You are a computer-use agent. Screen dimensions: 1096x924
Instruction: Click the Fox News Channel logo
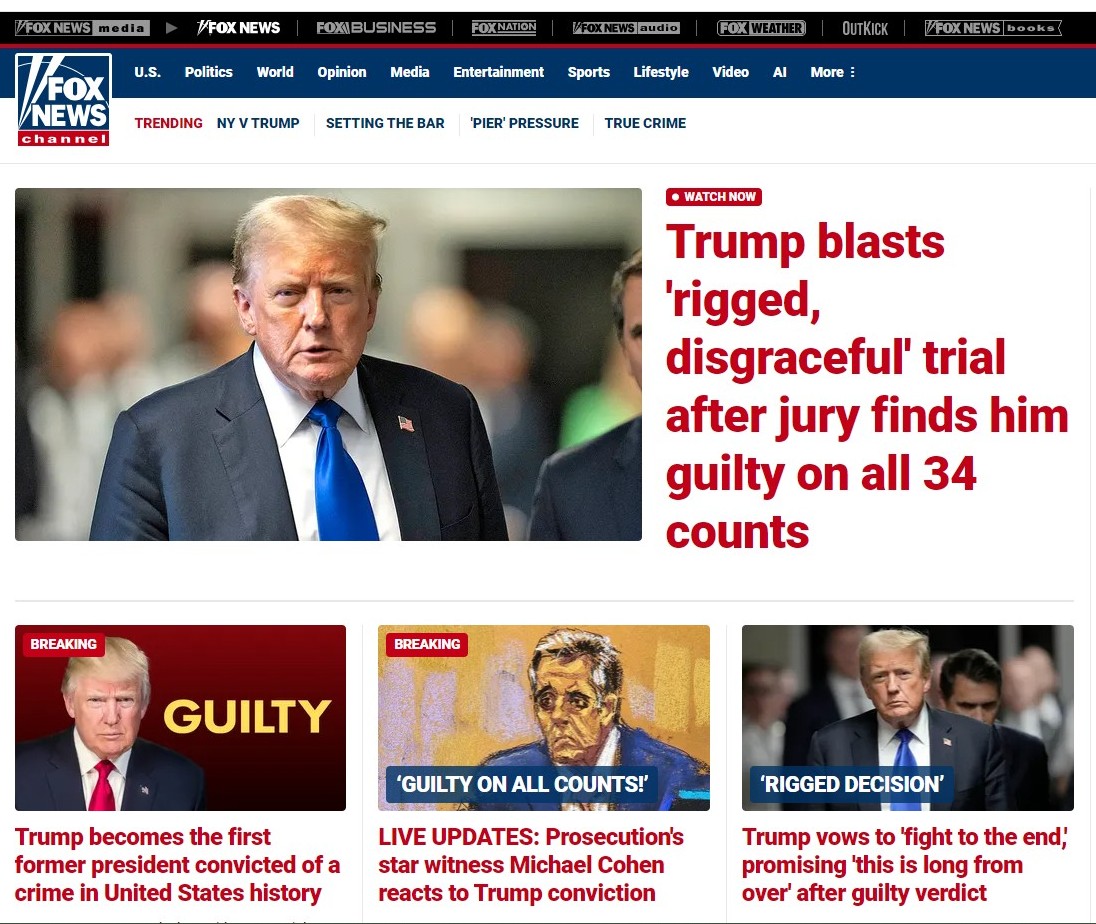[x=63, y=99]
